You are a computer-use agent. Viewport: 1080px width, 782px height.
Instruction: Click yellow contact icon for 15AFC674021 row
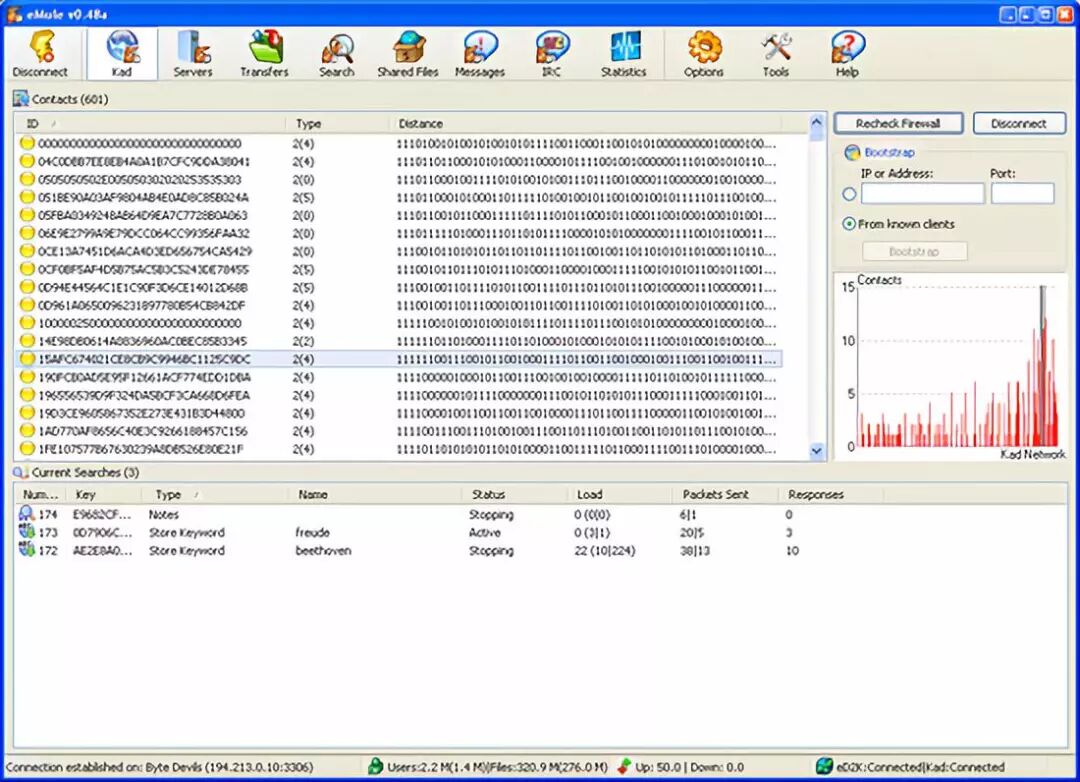27,359
